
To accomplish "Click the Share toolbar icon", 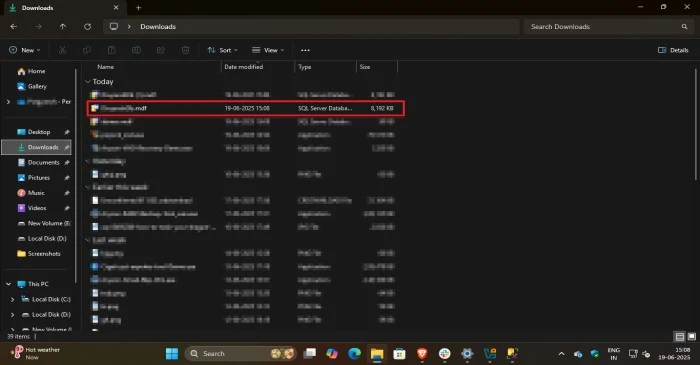I will tap(161, 50).
